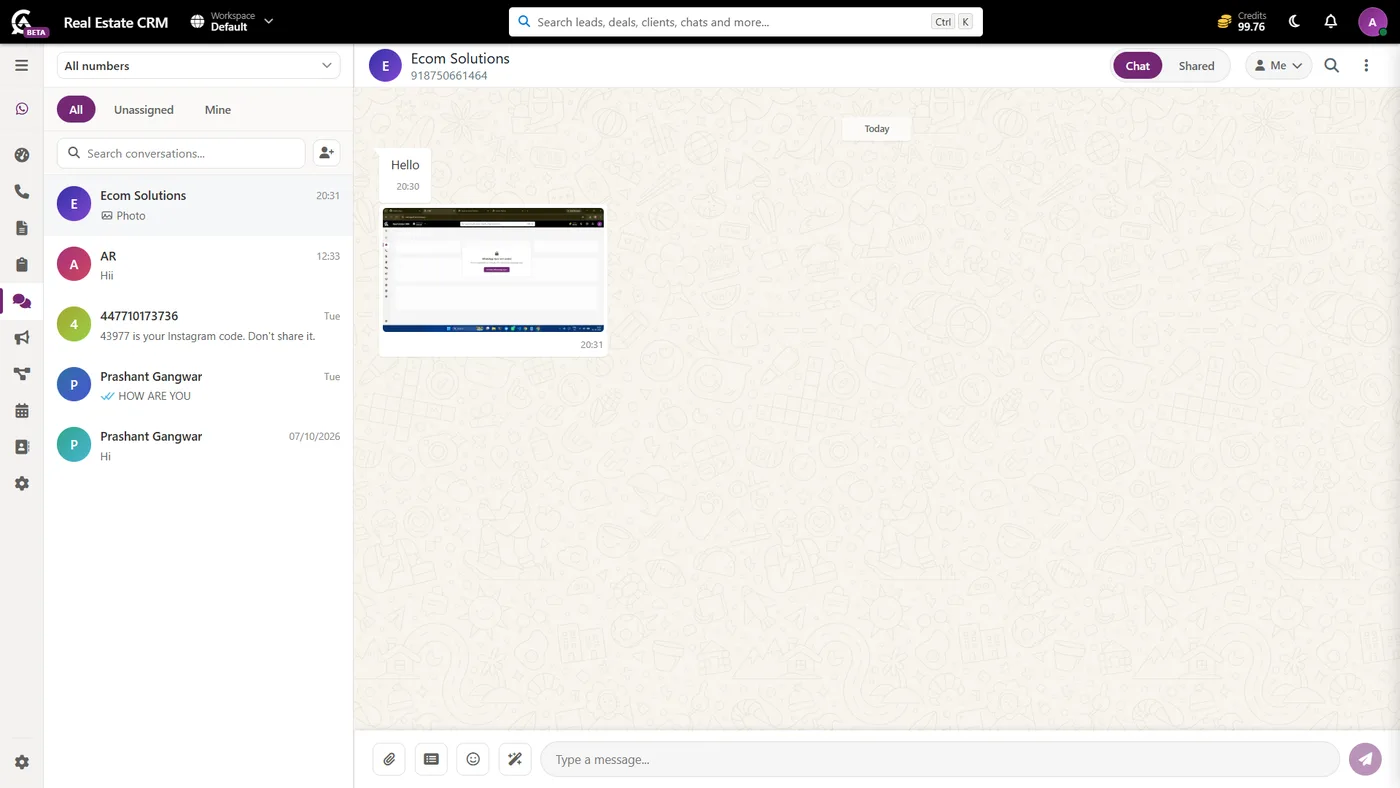Switch to the Shared view toggle
Screen dimensions: 1400x788
pos(1196,66)
